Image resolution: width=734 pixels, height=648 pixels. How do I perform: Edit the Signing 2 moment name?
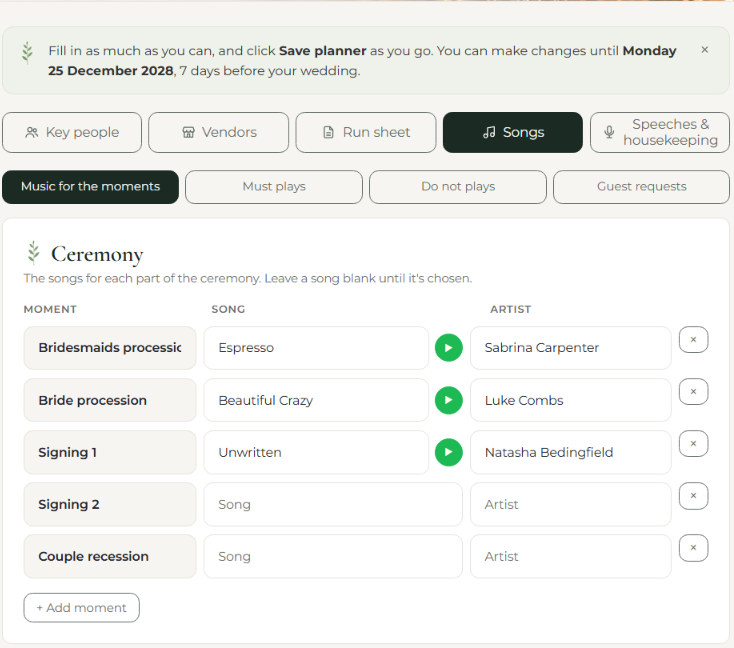[x=110, y=504]
